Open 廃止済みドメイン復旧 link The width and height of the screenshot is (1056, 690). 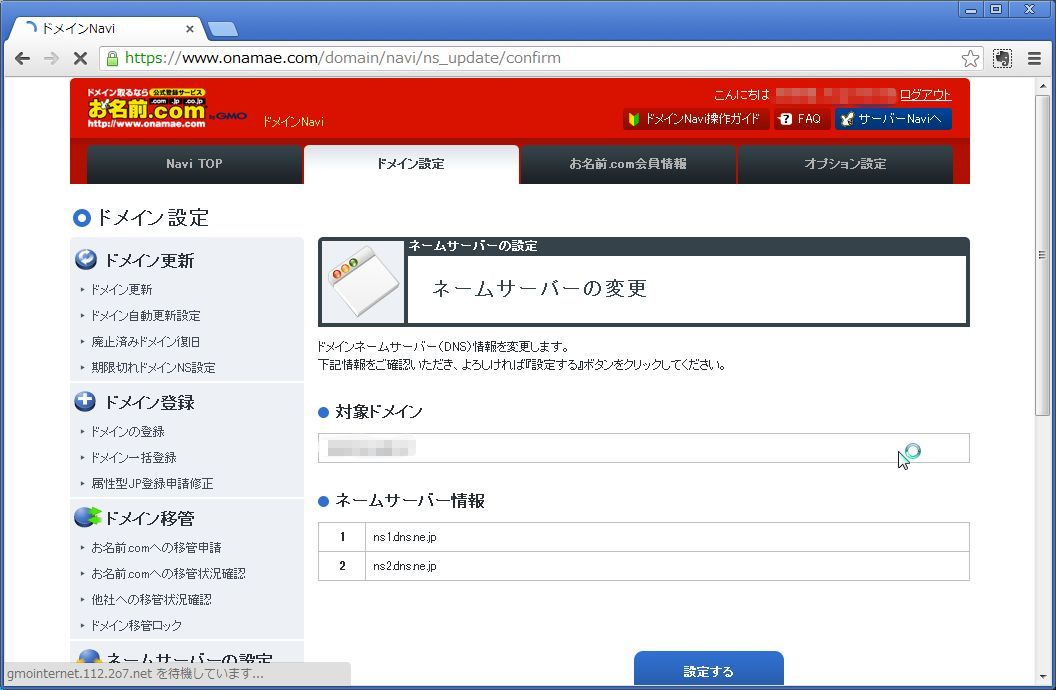pos(145,342)
